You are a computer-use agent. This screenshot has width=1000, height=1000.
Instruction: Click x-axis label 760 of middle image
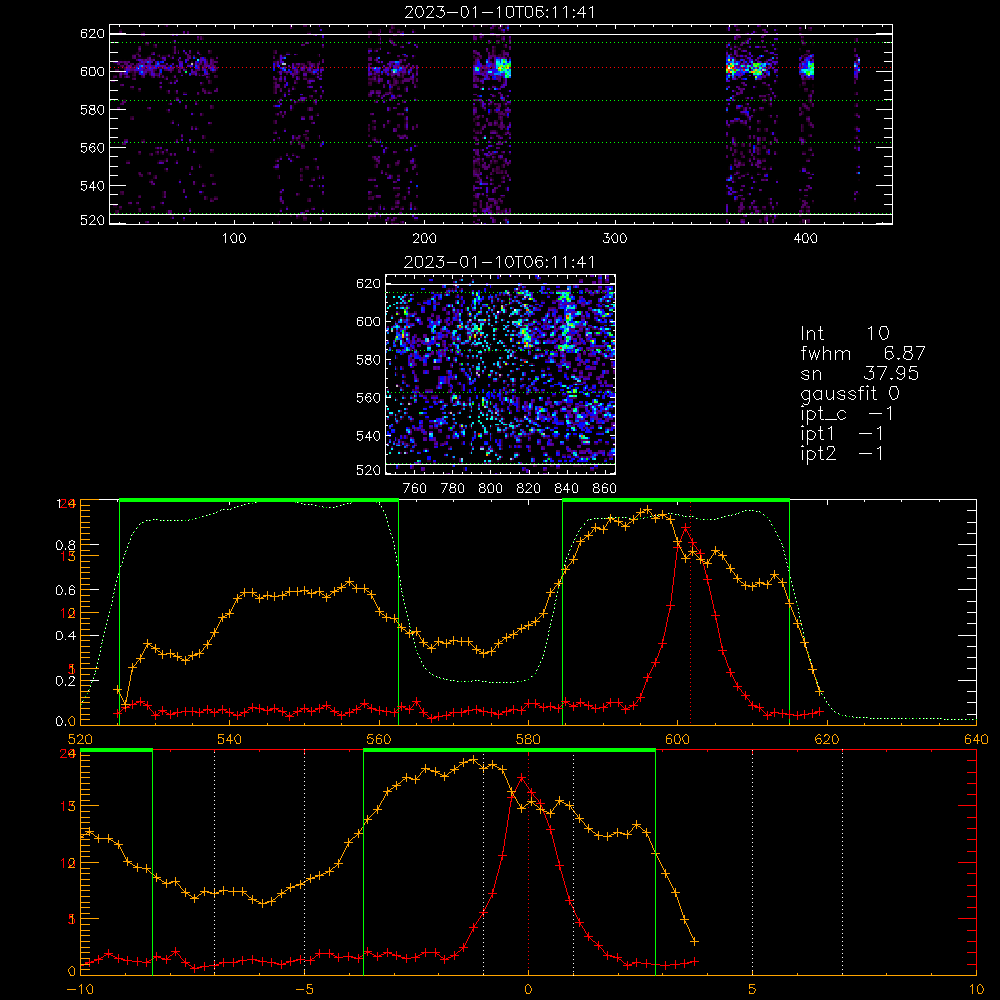415,489
